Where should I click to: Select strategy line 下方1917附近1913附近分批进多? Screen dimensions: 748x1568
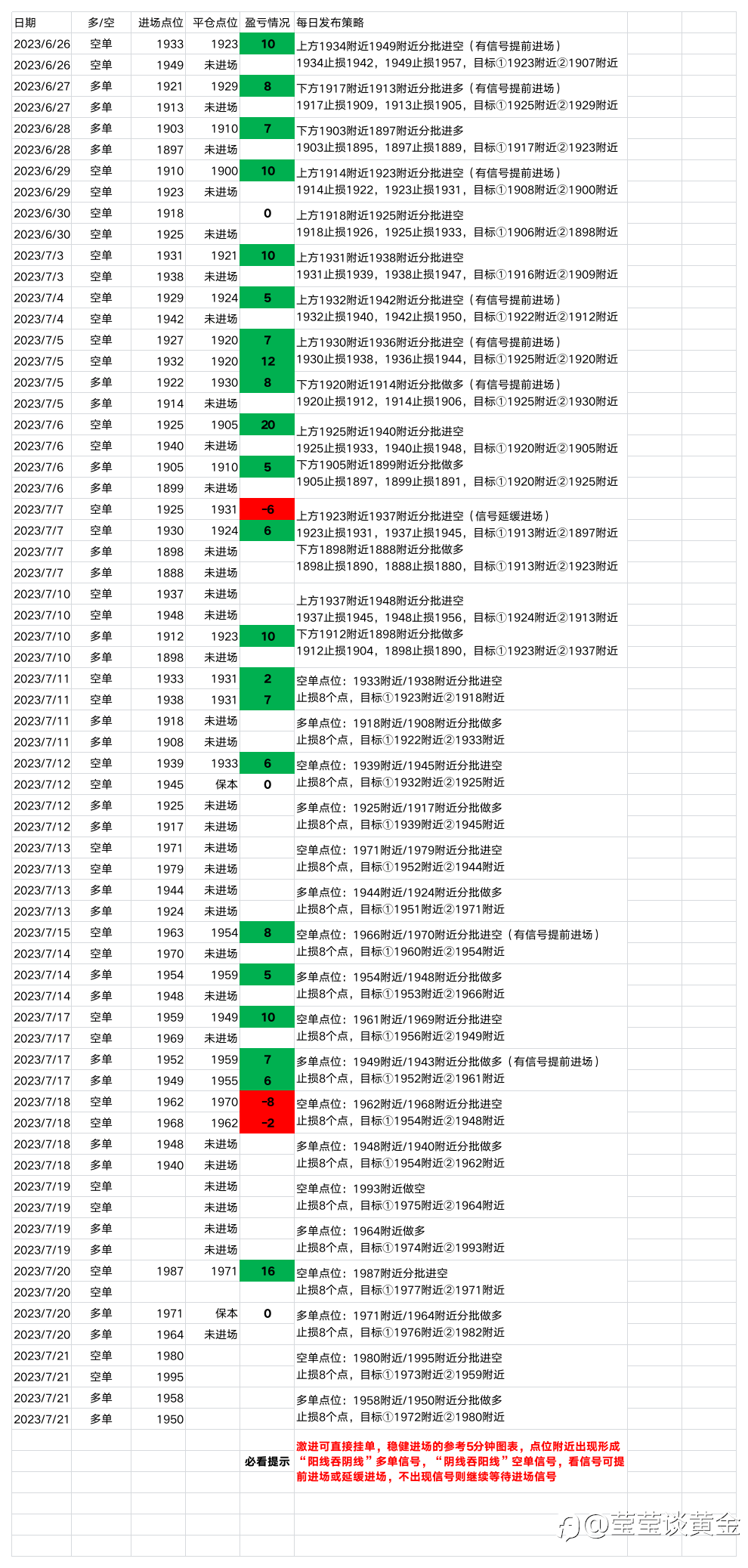click(380, 88)
